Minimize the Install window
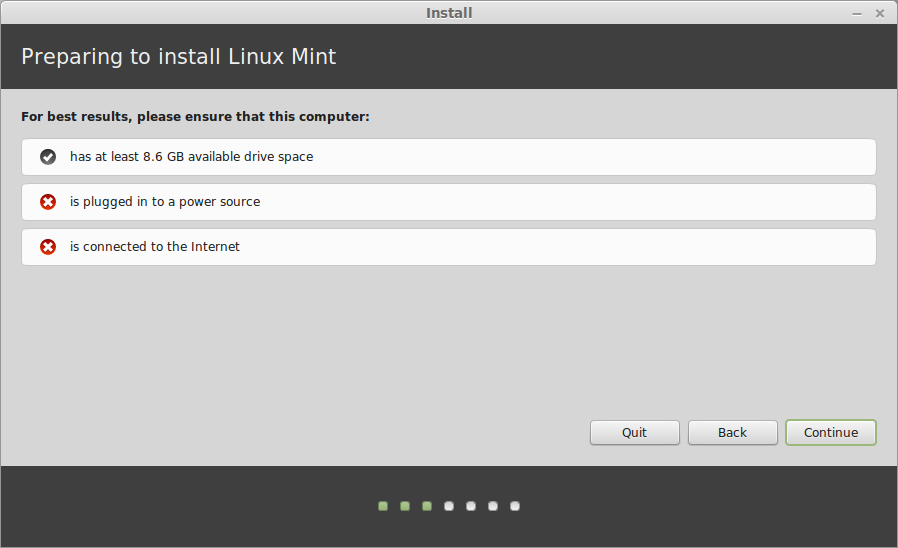898x548 pixels. pos(857,13)
